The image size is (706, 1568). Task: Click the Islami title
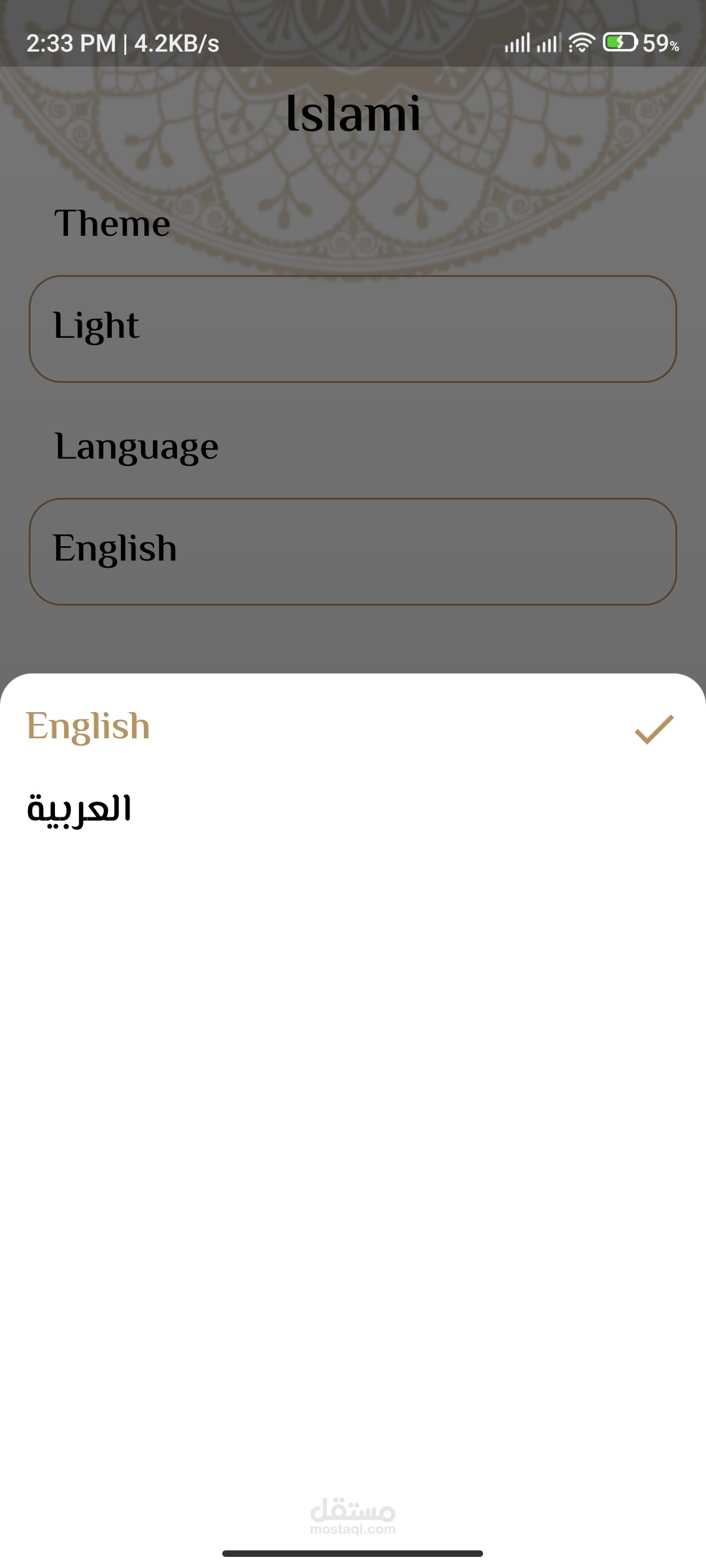353,113
